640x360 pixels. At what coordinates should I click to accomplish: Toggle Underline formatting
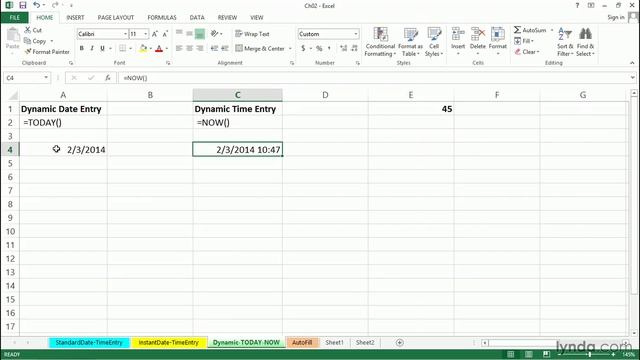tap(102, 49)
